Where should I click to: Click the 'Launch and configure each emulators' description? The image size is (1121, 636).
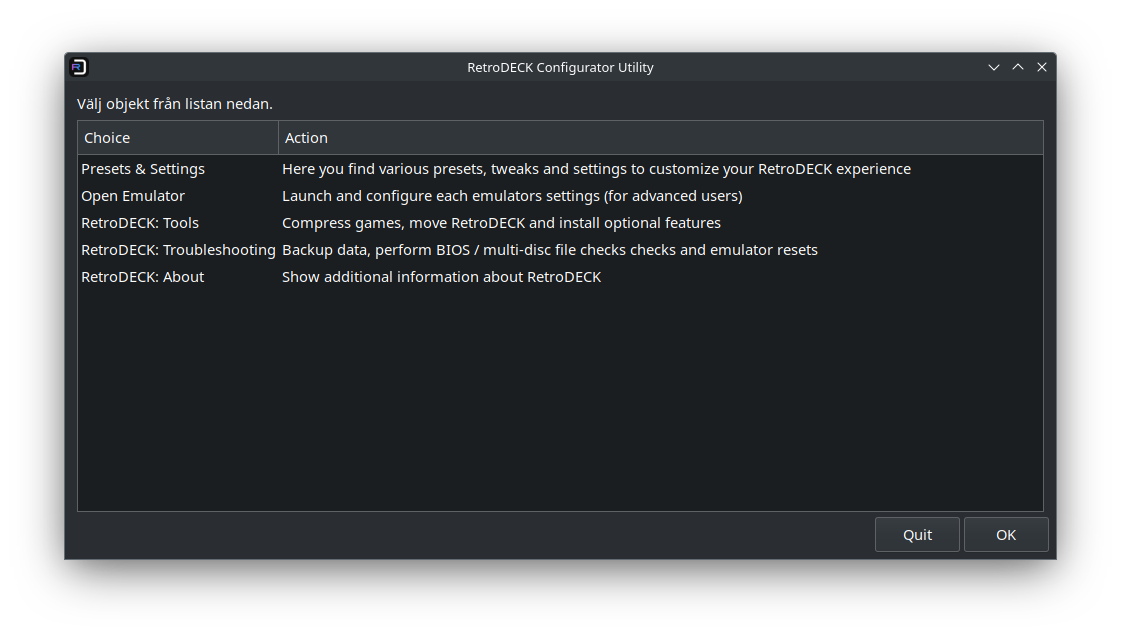(512, 196)
